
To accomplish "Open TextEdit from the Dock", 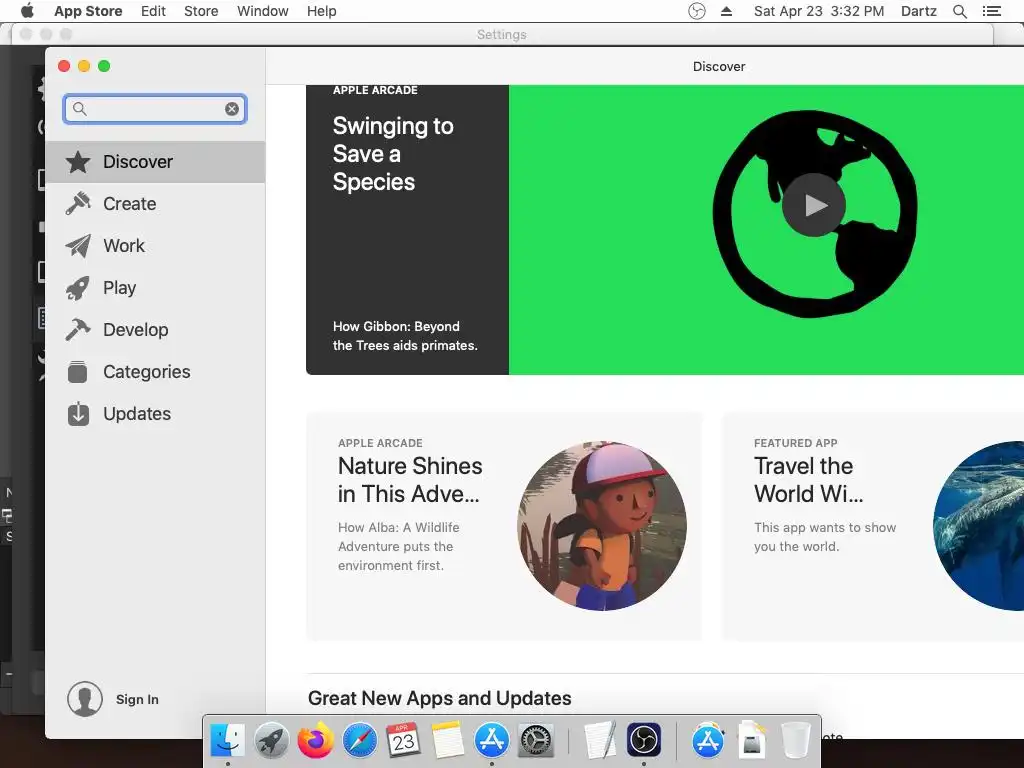I will point(600,741).
